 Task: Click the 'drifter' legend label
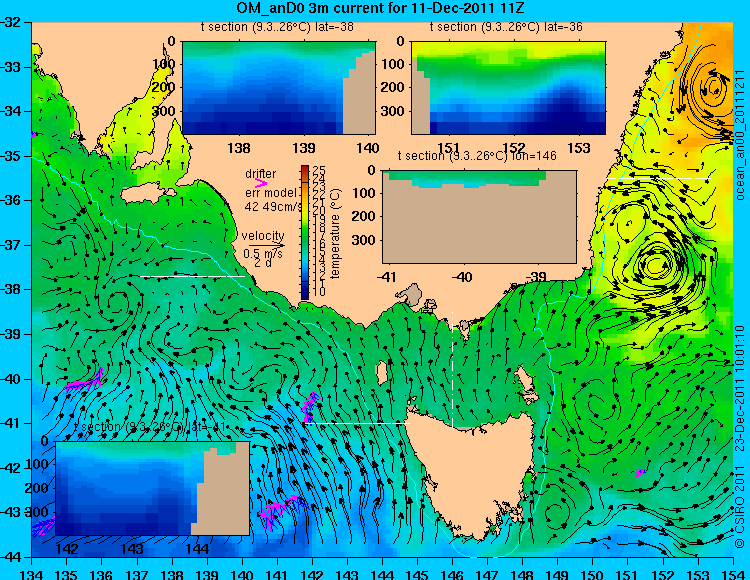[x=261, y=174]
